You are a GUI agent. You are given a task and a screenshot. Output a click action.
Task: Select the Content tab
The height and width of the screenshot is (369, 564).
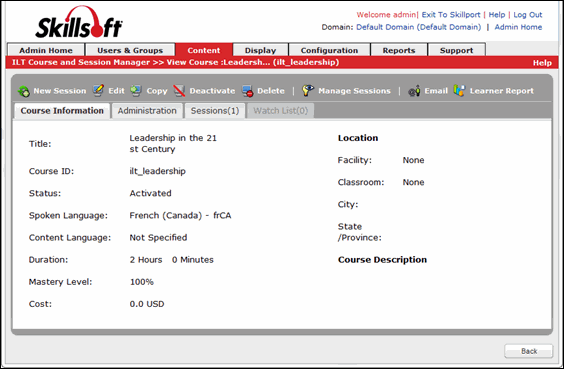click(204, 50)
